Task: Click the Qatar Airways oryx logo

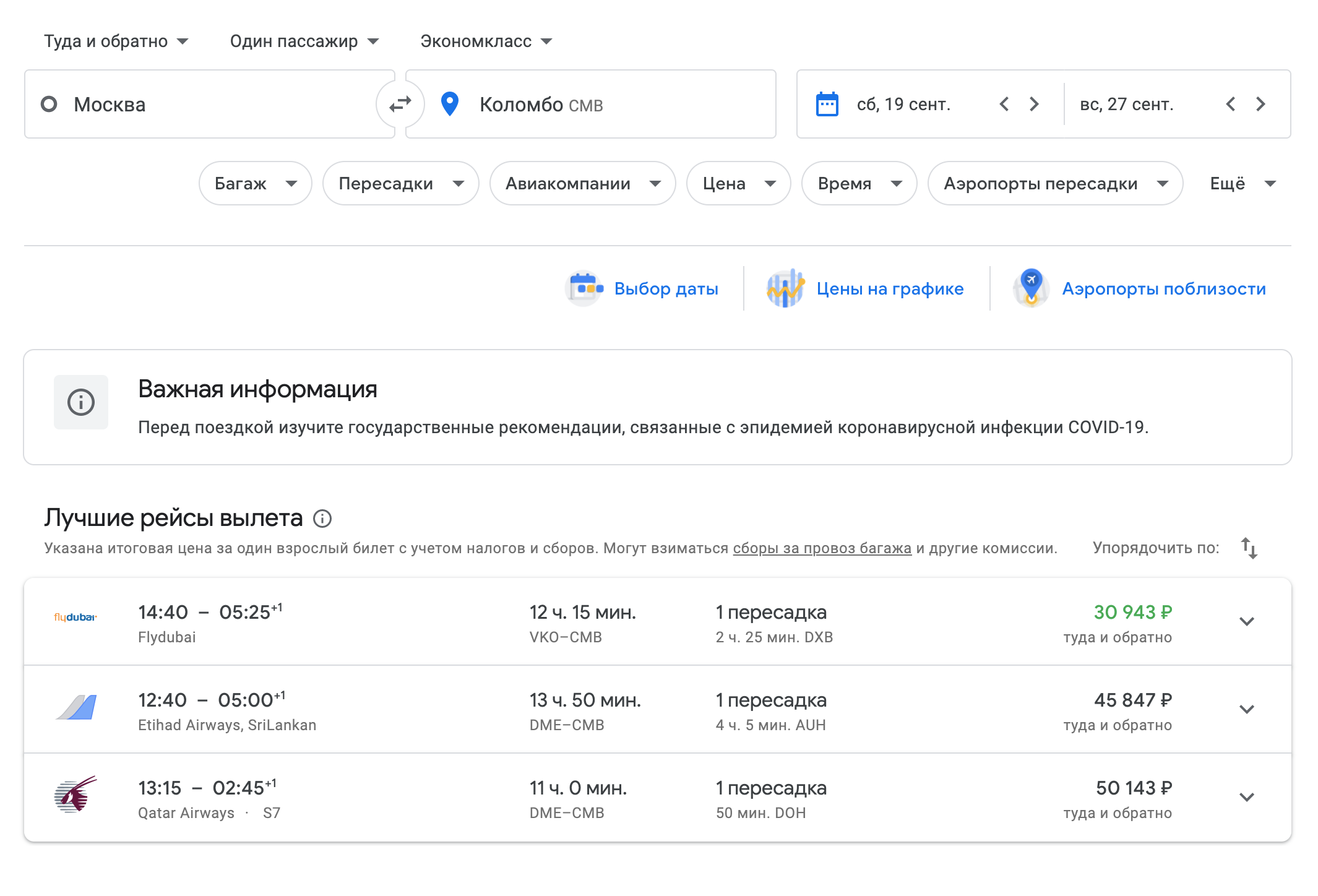Action: pyautogui.click(x=75, y=794)
